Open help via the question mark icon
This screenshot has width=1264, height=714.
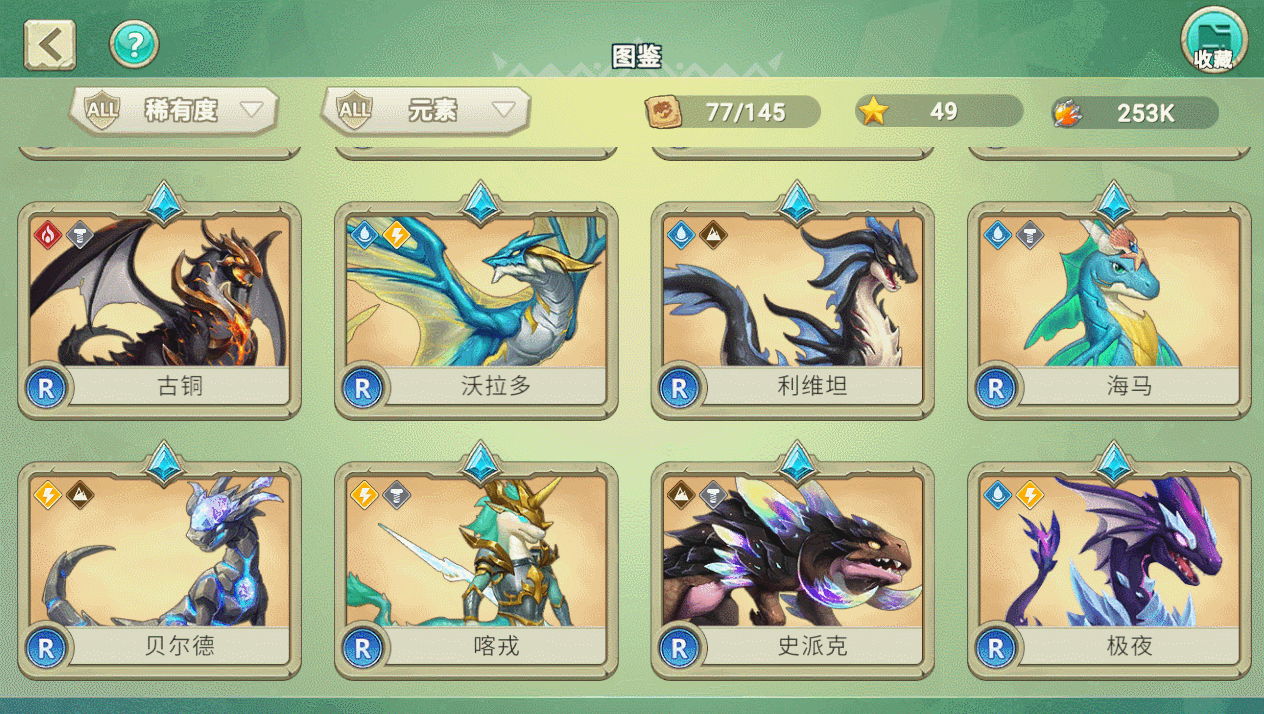(x=134, y=44)
